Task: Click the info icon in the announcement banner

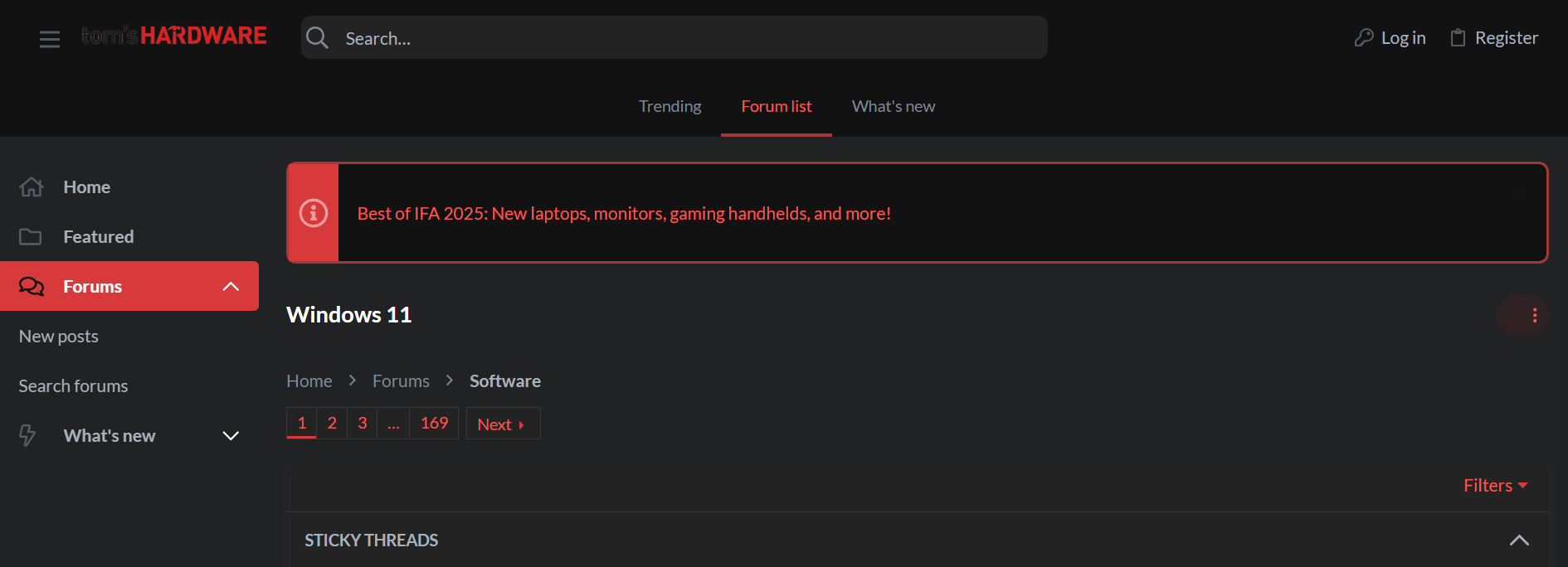Action: (x=314, y=213)
